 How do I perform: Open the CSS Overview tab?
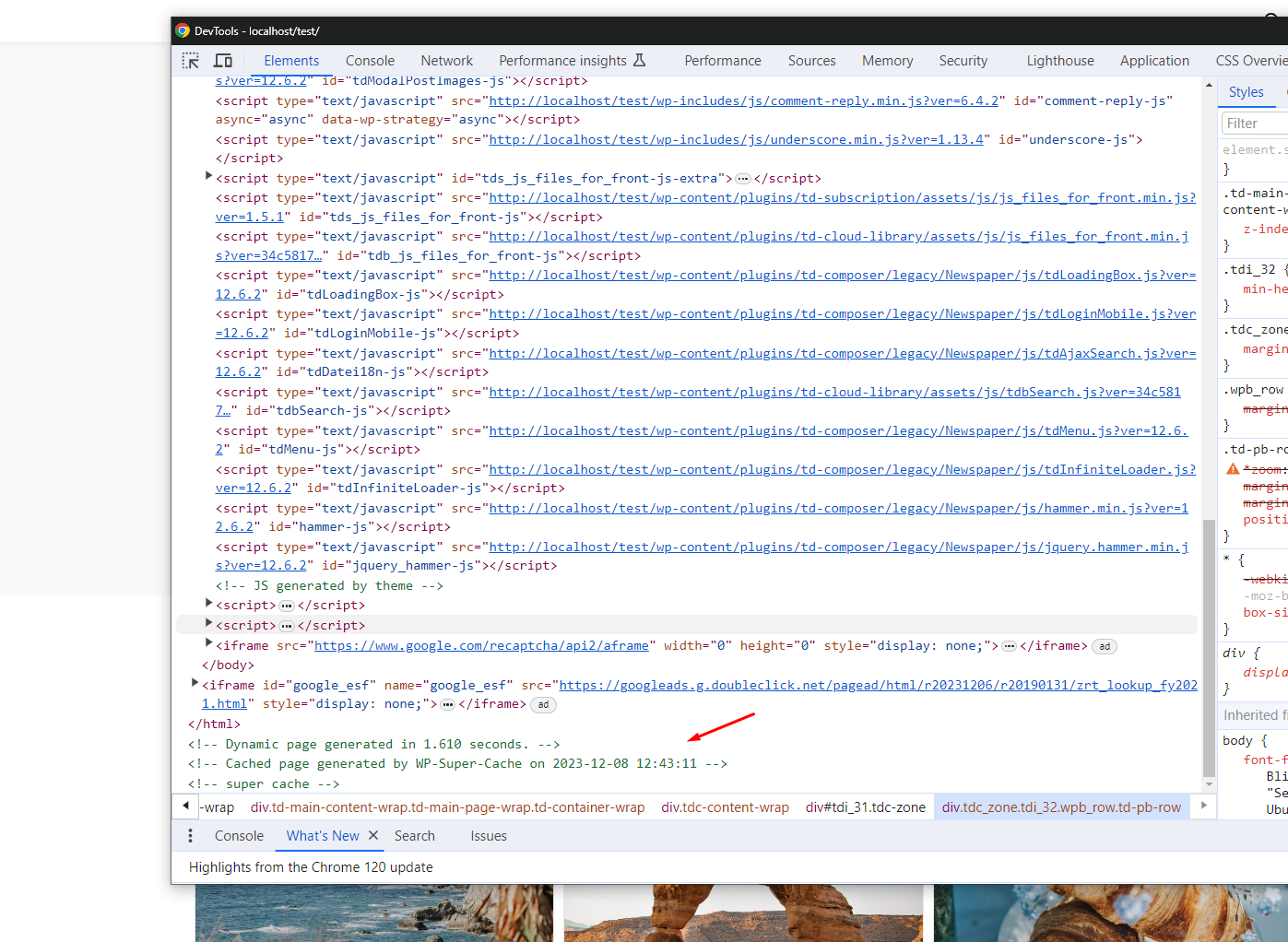pyautogui.click(x=1251, y=61)
